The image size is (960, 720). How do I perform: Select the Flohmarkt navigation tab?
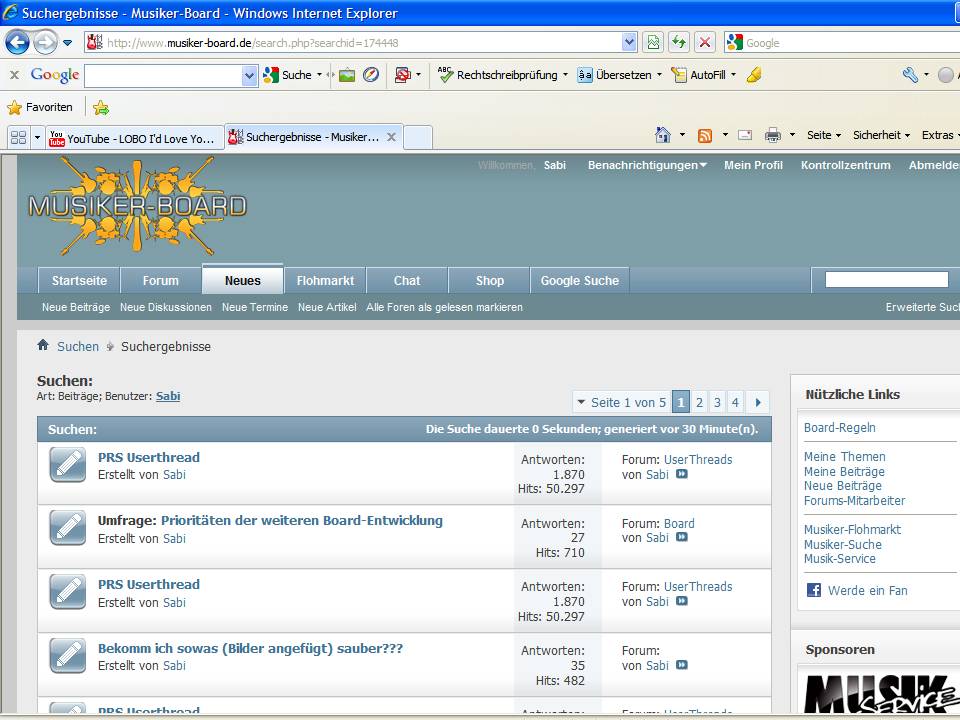coord(325,280)
